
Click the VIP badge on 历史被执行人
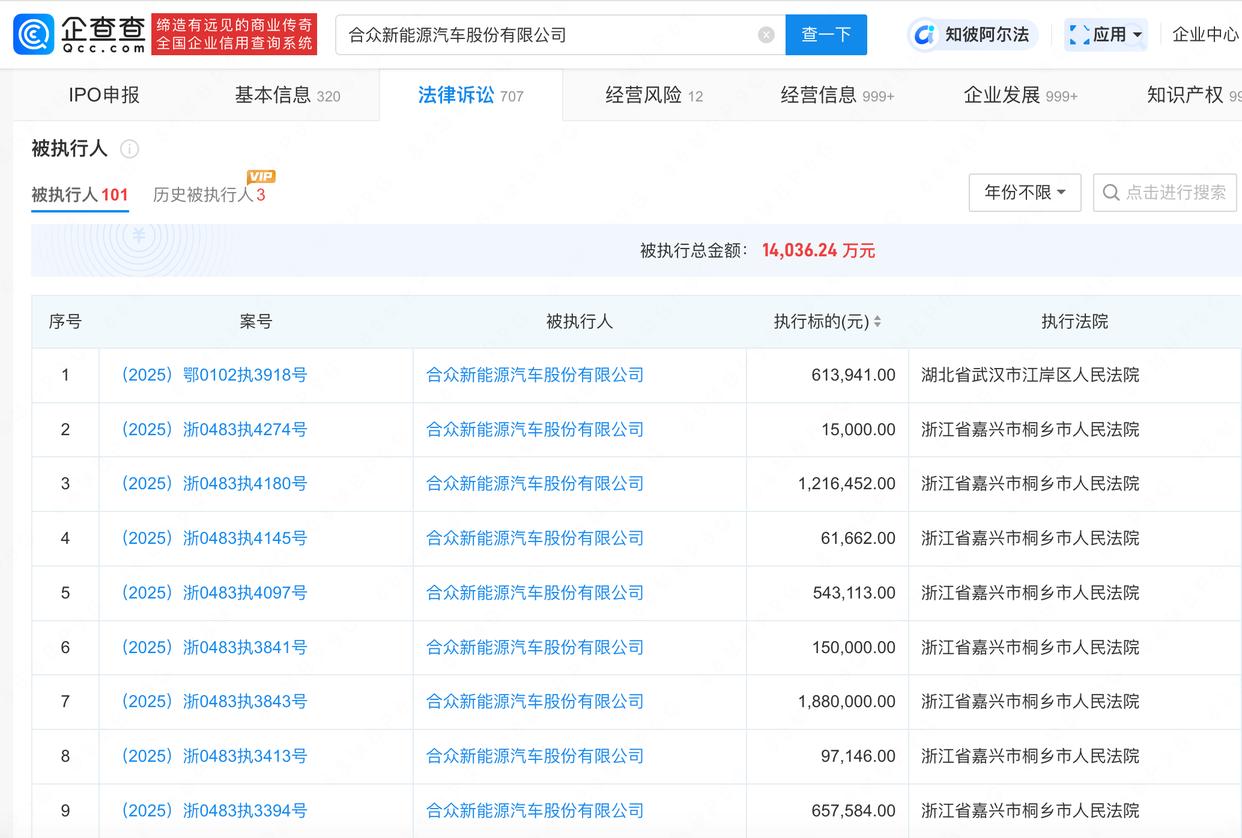(x=260, y=177)
